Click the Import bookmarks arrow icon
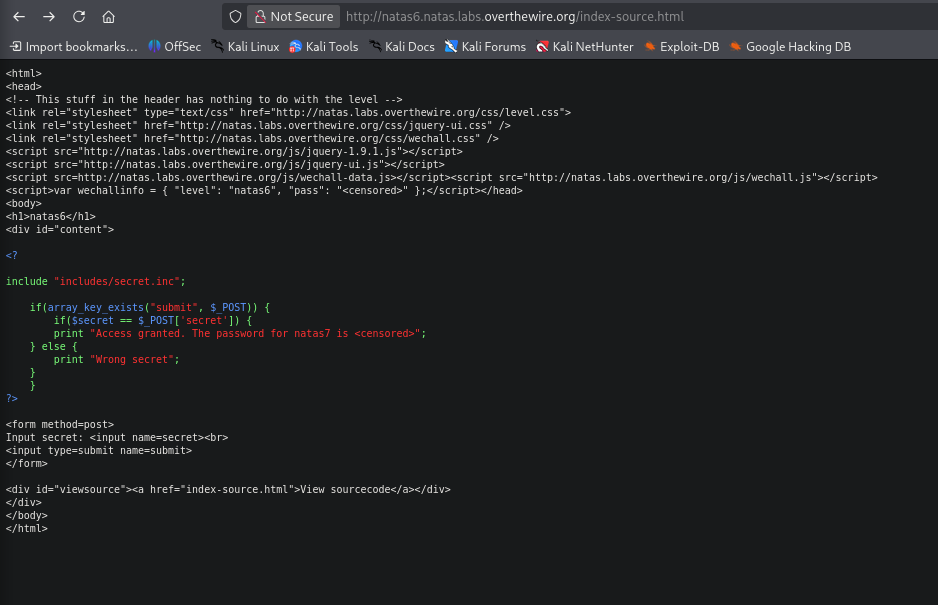938x605 pixels. tap(16, 47)
